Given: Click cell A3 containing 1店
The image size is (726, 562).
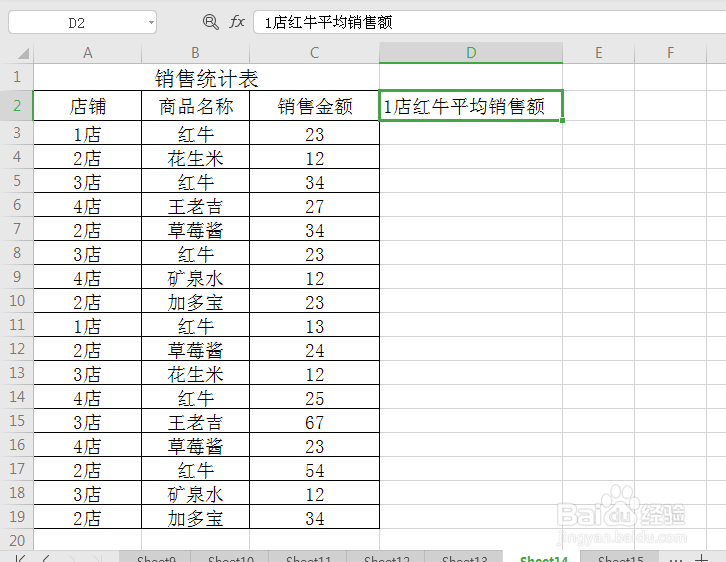Looking at the screenshot, I should pyautogui.click(x=88, y=134).
